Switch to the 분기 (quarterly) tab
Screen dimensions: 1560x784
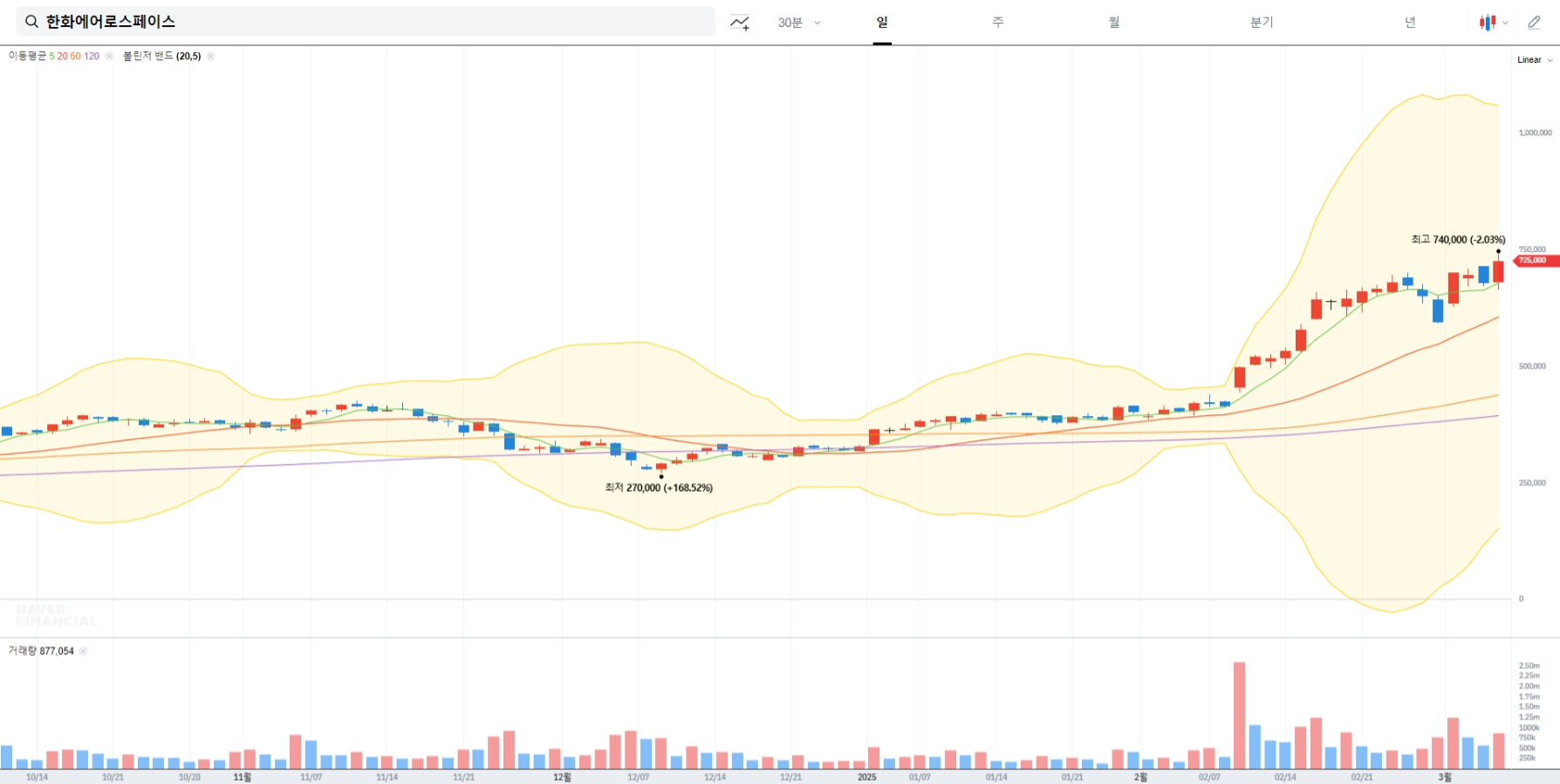pos(1262,23)
